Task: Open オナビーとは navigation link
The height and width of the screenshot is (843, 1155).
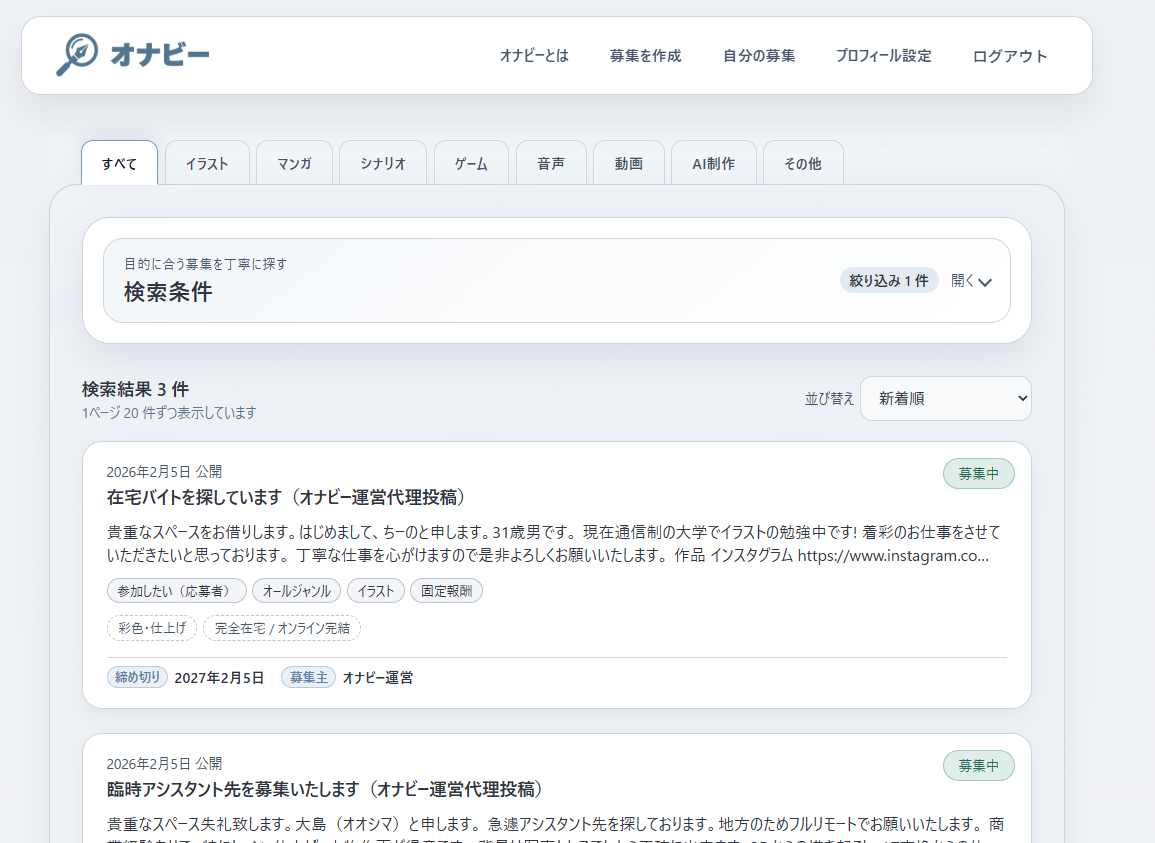Action: (534, 56)
